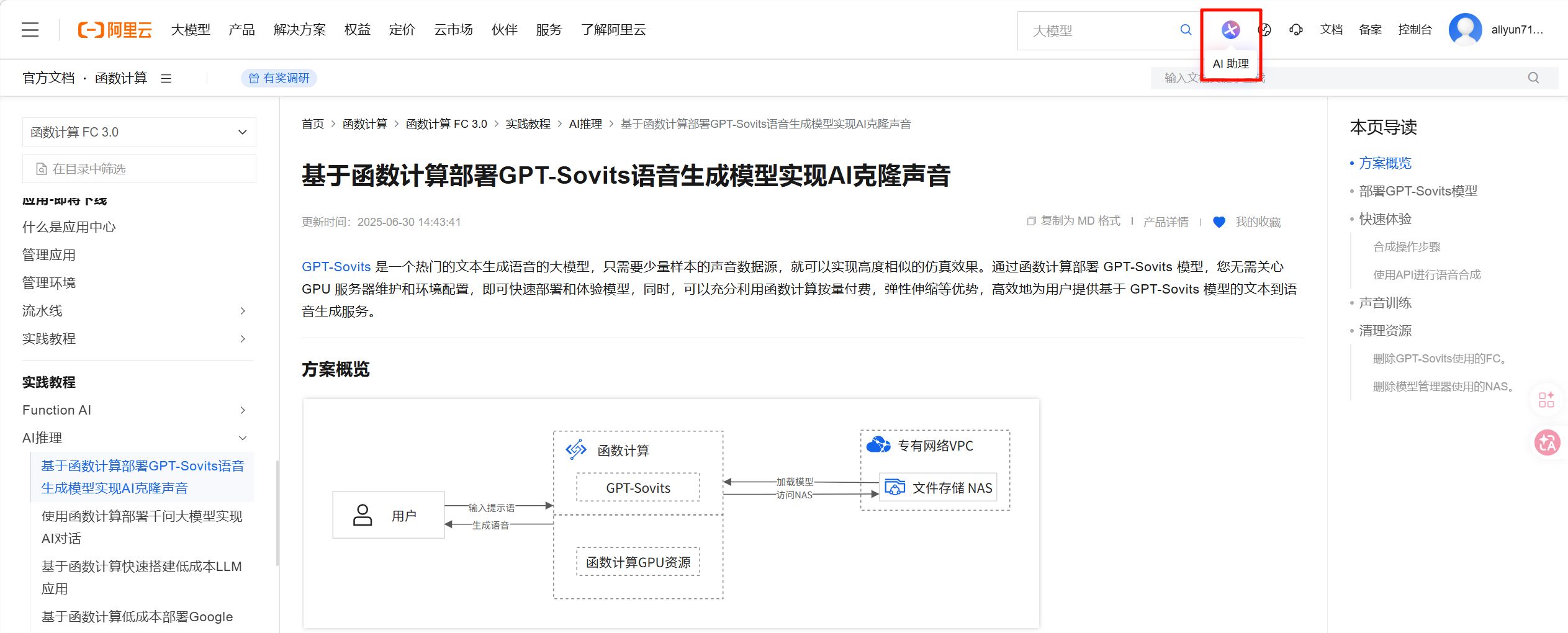Click the blue heart 我的收藏 icon
Viewport: 1568px width, 633px height.
(x=1219, y=222)
